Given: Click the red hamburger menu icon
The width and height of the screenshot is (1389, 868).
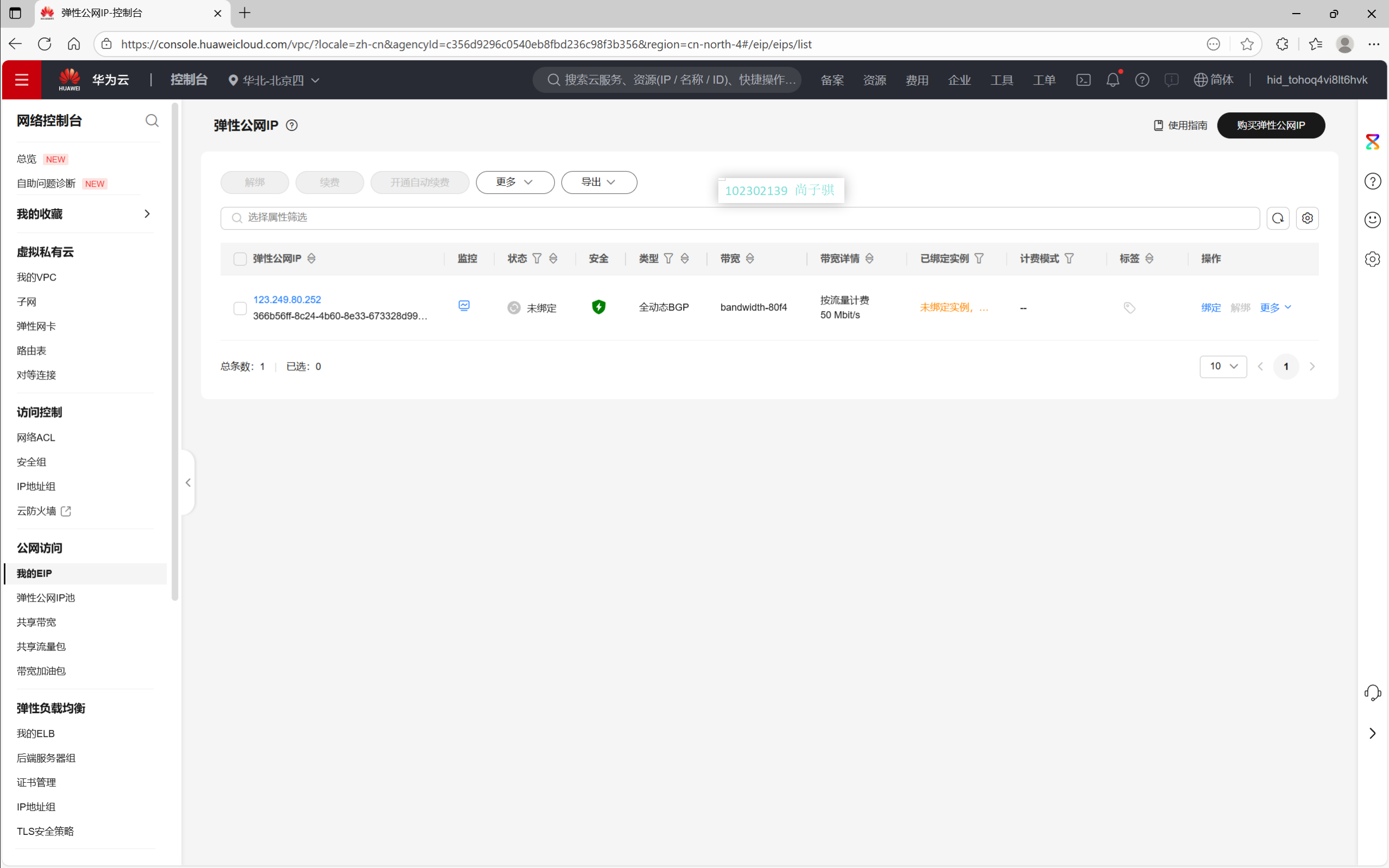Looking at the screenshot, I should pyautogui.click(x=22, y=80).
